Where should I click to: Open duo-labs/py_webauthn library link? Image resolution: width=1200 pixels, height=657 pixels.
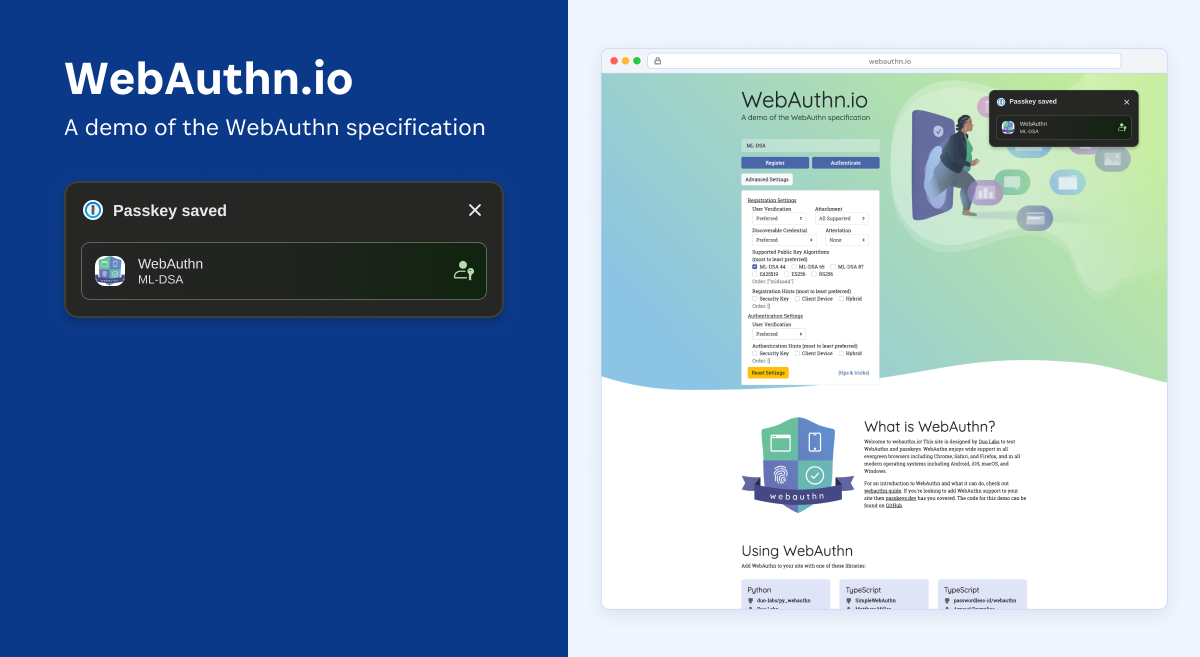pyautogui.click(x=784, y=600)
